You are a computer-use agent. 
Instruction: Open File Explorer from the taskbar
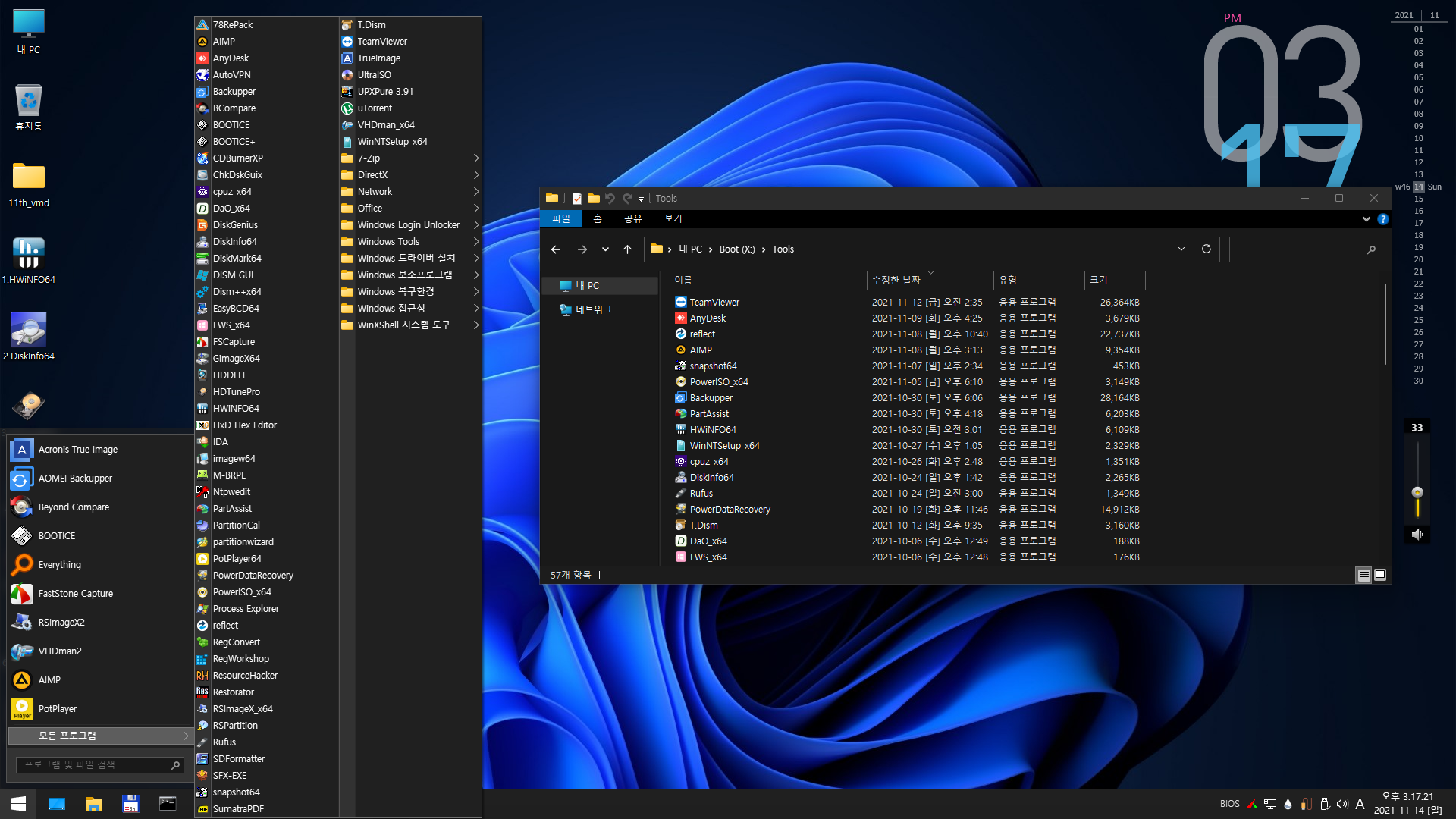(x=94, y=804)
